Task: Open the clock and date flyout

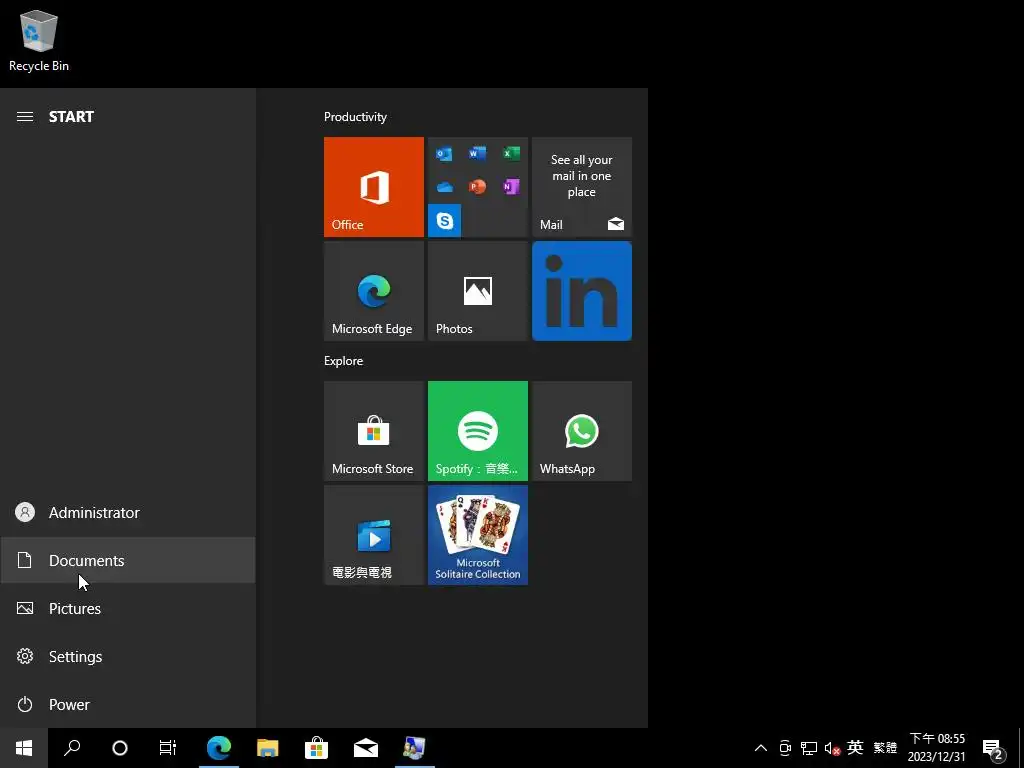Action: [936, 748]
